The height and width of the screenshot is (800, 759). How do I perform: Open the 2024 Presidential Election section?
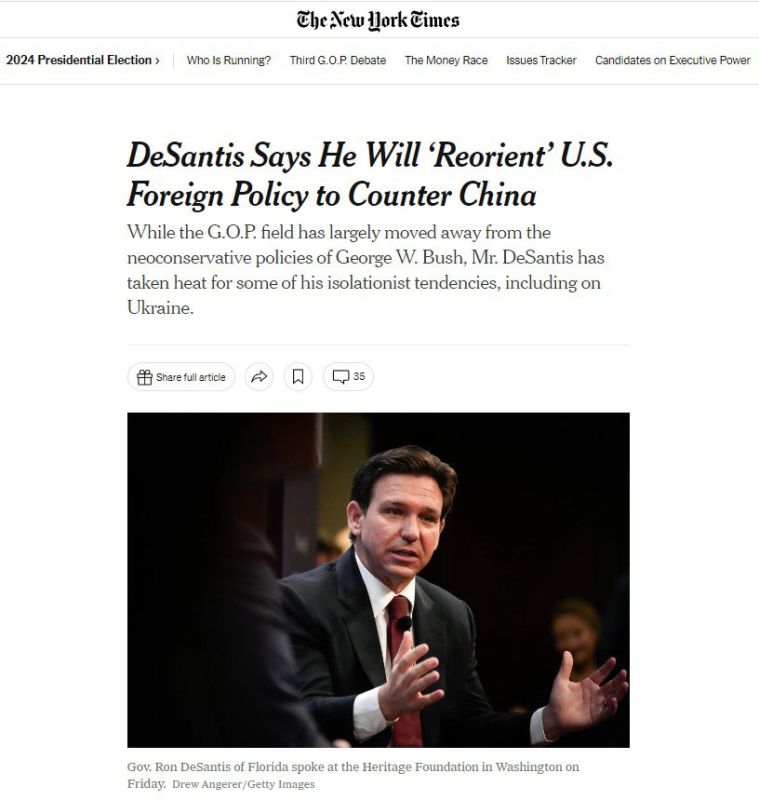[83, 60]
